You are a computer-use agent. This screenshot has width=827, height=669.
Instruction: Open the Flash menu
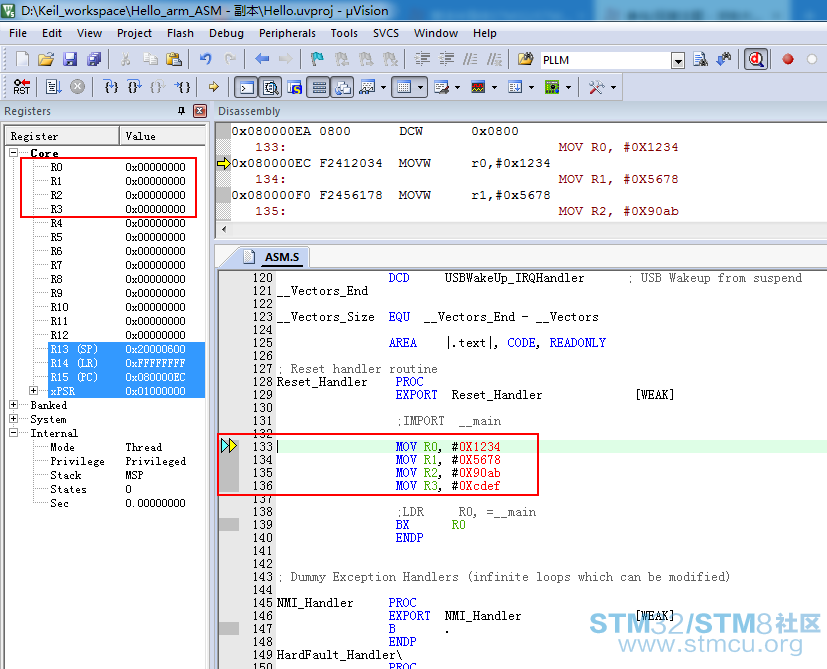point(180,33)
